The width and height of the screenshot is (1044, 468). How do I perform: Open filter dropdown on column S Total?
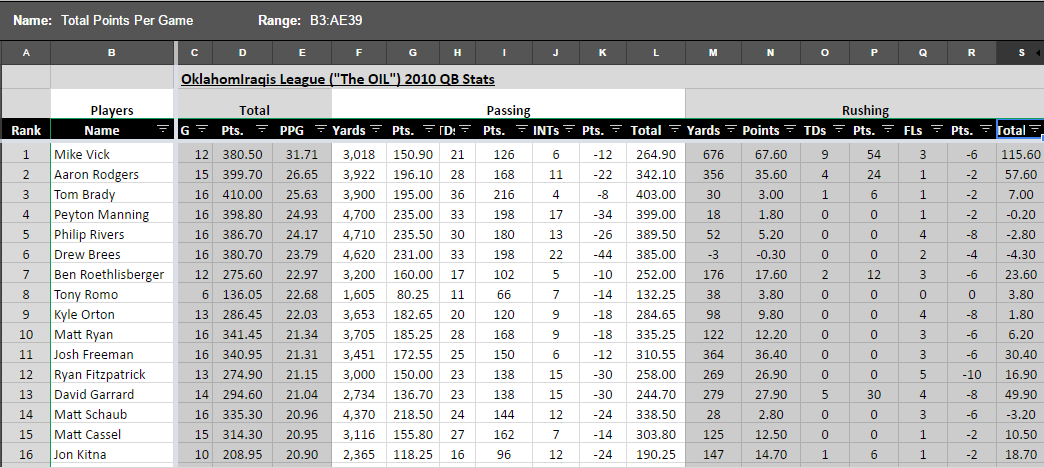[x=1034, y=130]
